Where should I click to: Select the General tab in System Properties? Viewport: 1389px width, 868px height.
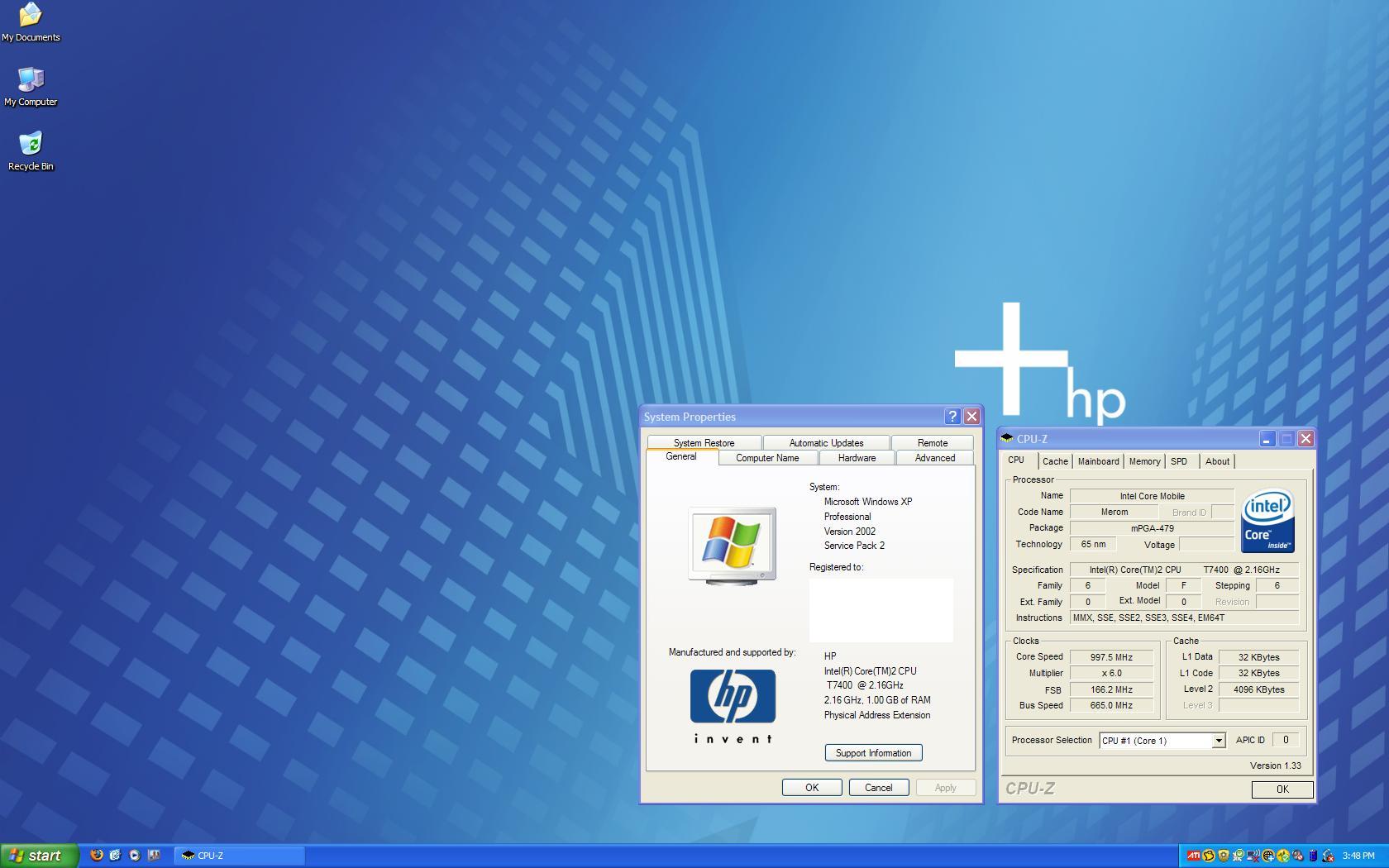click(681, 457)
